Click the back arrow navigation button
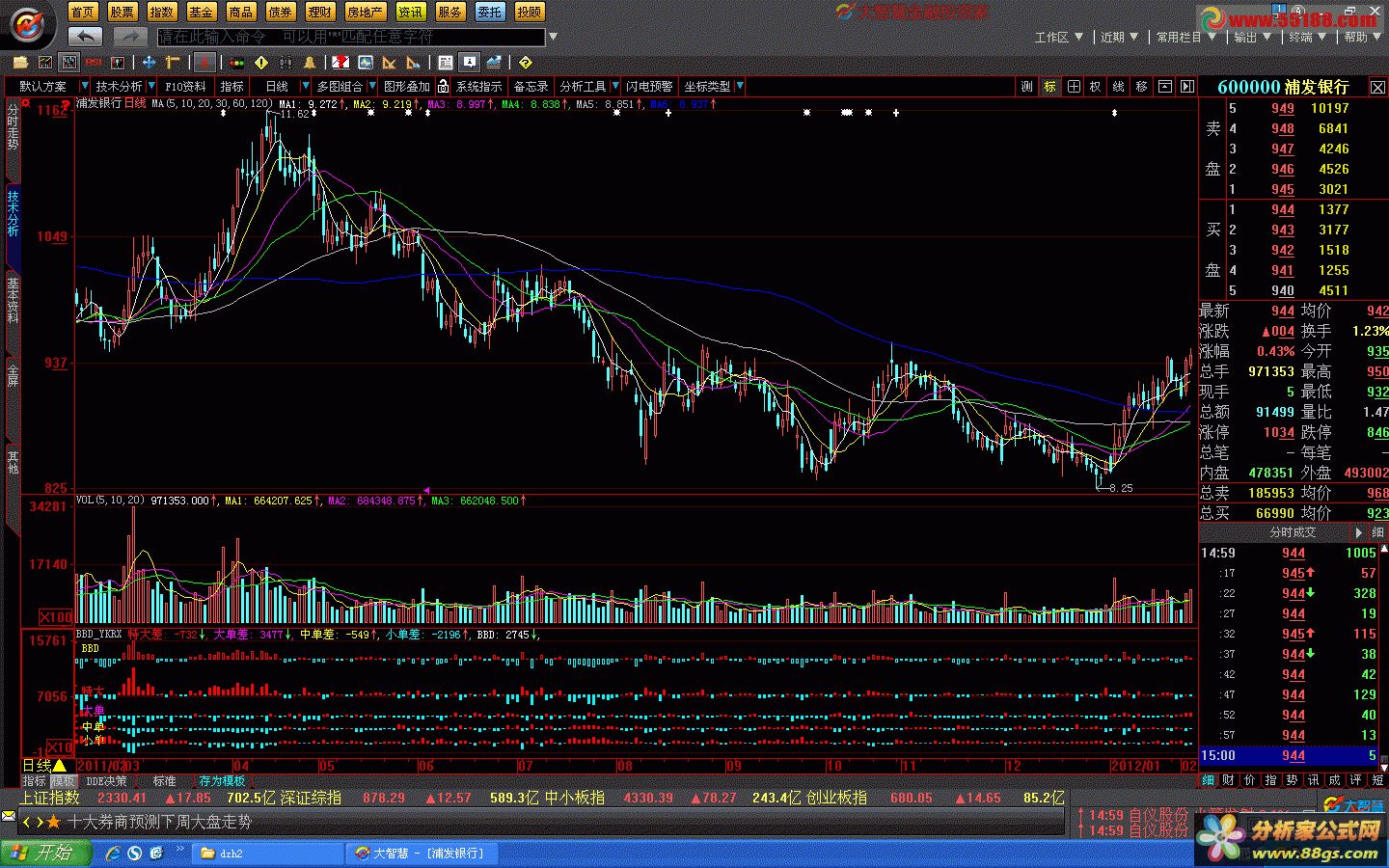 (x=86, y=37)
